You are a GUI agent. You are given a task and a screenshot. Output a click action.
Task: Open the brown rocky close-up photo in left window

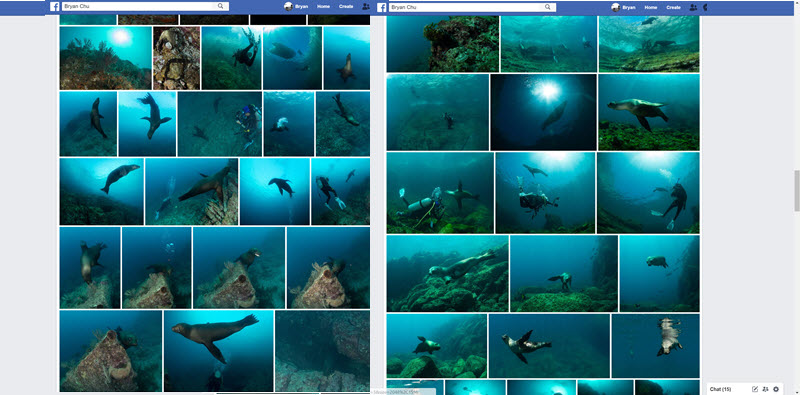(177, 58)
